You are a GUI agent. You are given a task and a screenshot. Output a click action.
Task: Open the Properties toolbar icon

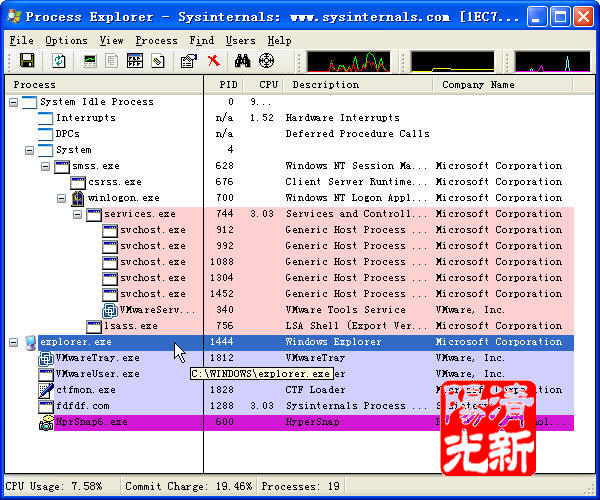coord(187,62)
